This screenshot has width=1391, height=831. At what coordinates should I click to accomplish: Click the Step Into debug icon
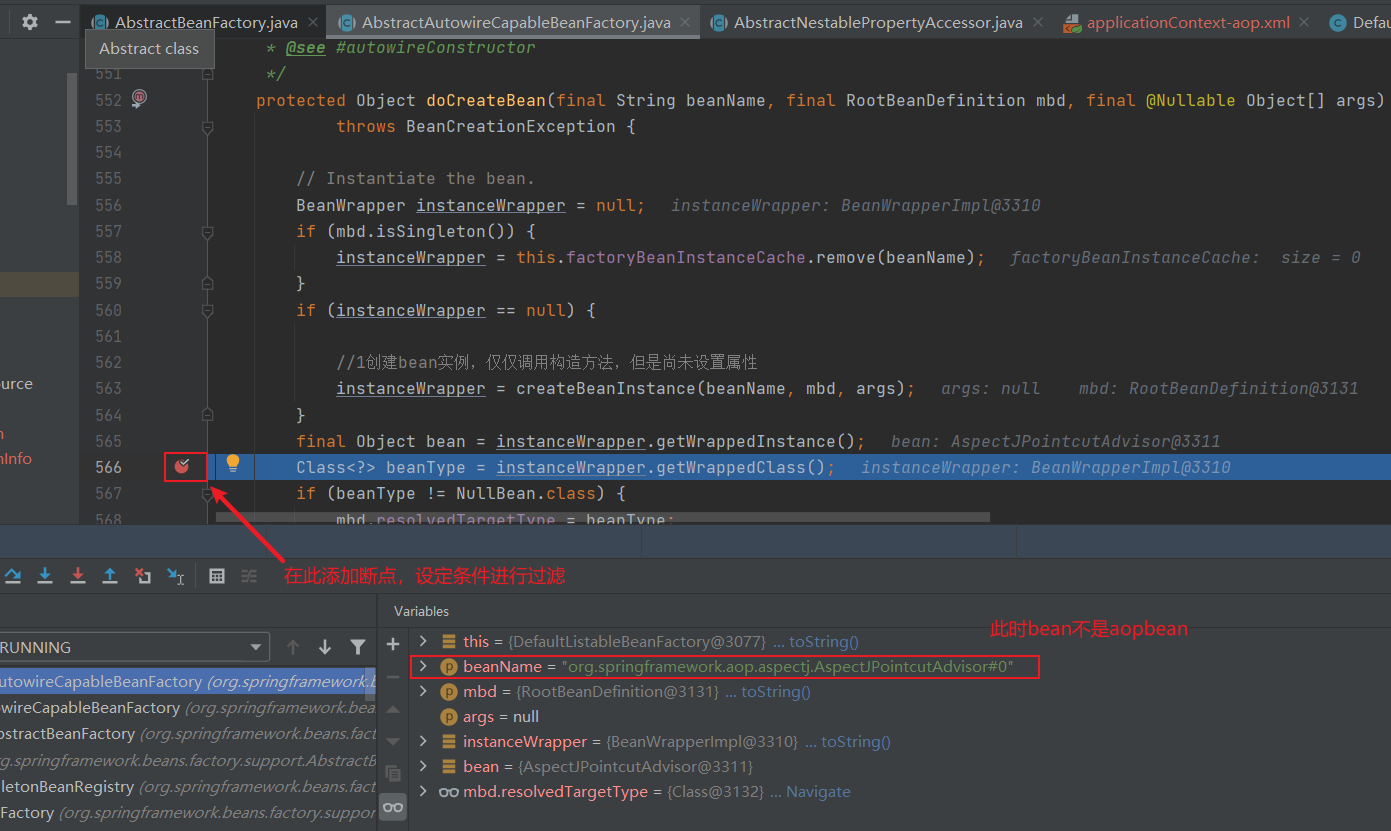pyautogui.click(x=45, y=576)
